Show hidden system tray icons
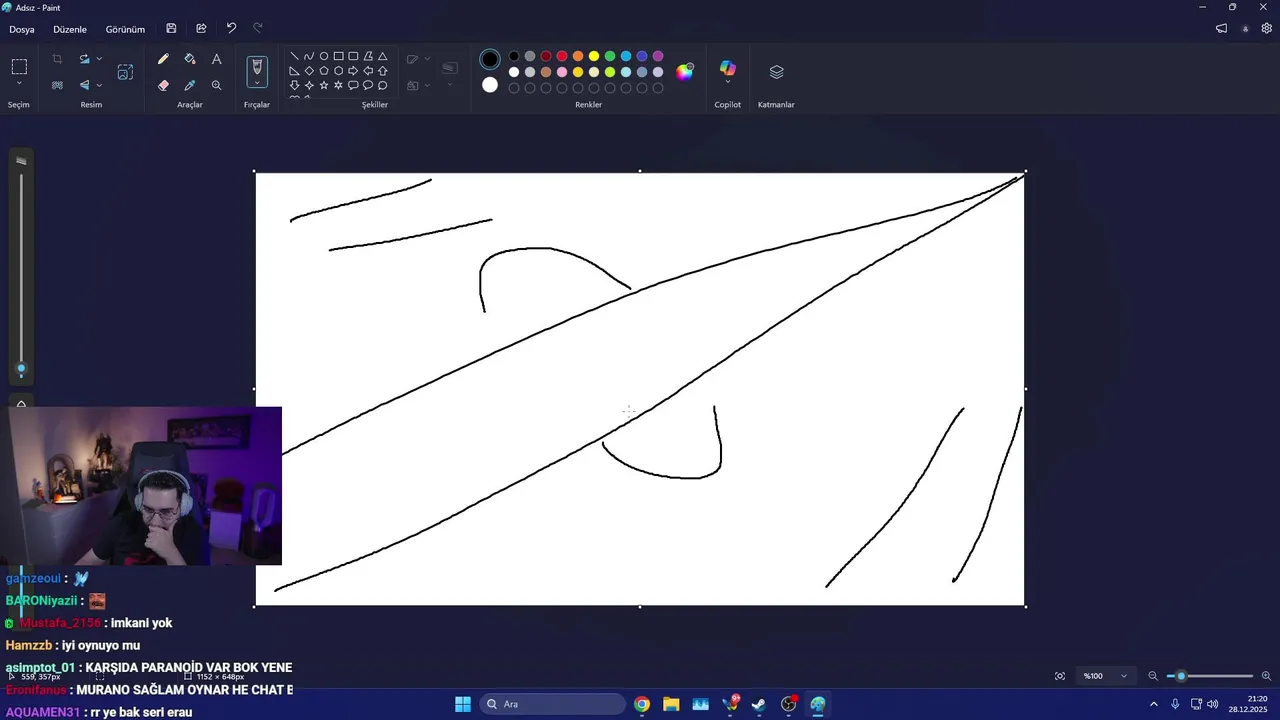The width and height of the screenshot is (1280, 720). click(x=1153, y=704)
